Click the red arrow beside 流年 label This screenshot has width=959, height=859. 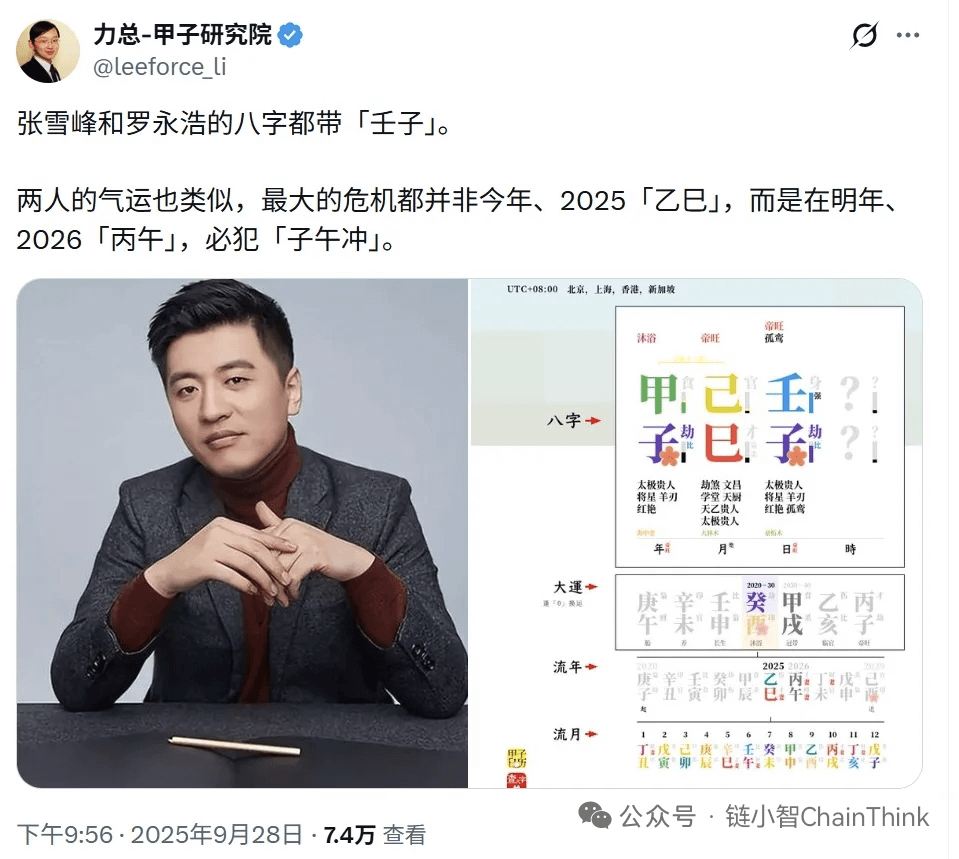591,667
